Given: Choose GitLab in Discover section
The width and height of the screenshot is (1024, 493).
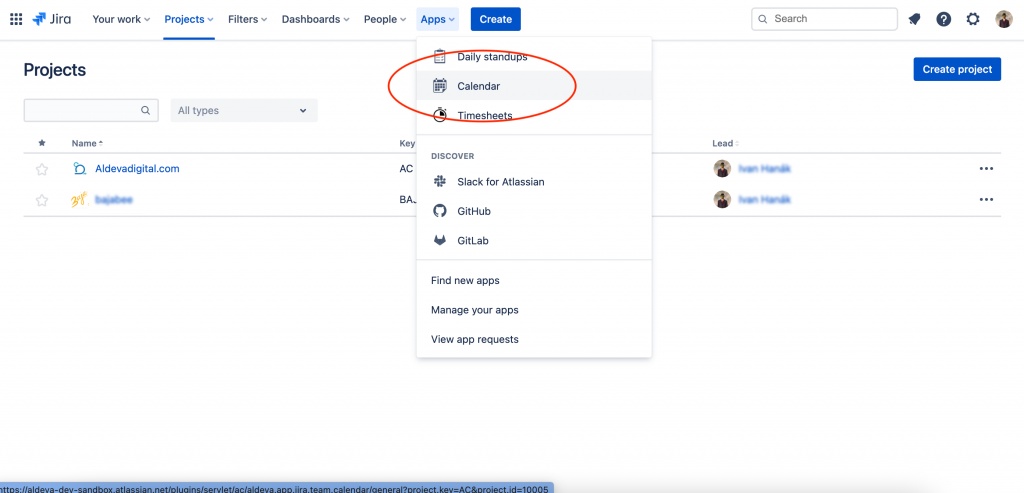Looking at the screenshot, I should tap(534, 240).
